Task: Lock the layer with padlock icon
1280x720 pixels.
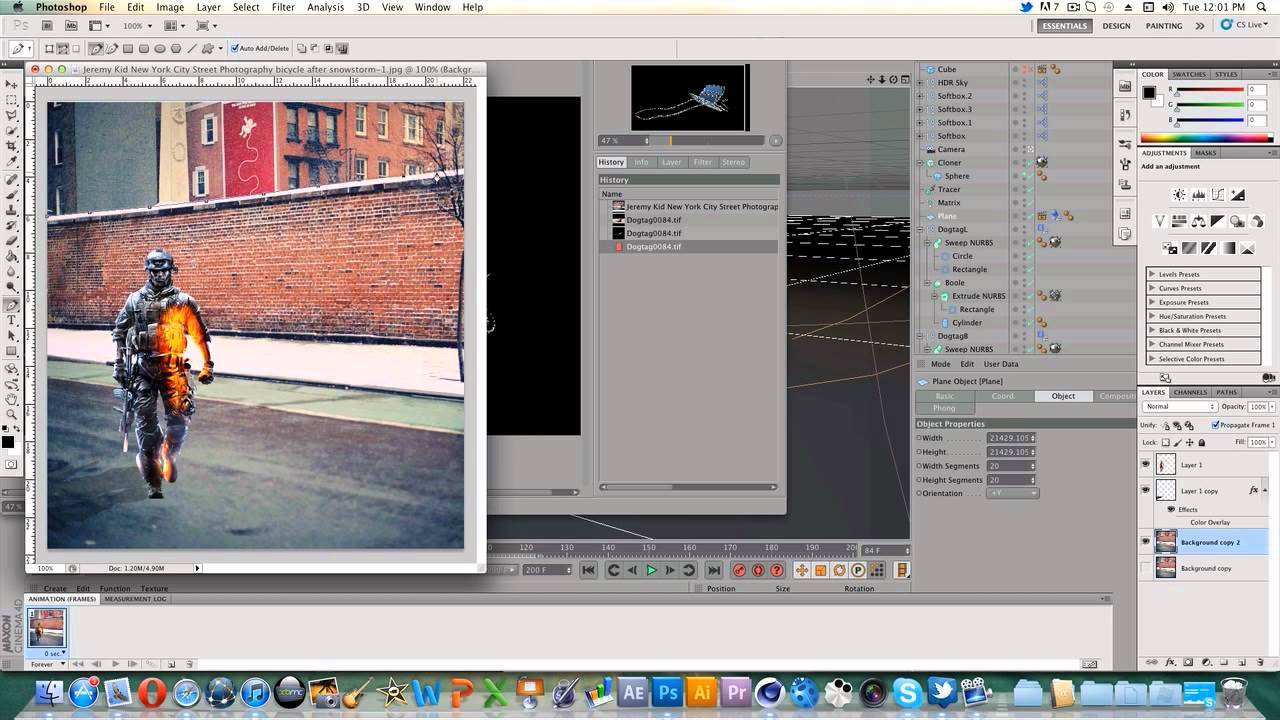Action: click(1201, 442)
